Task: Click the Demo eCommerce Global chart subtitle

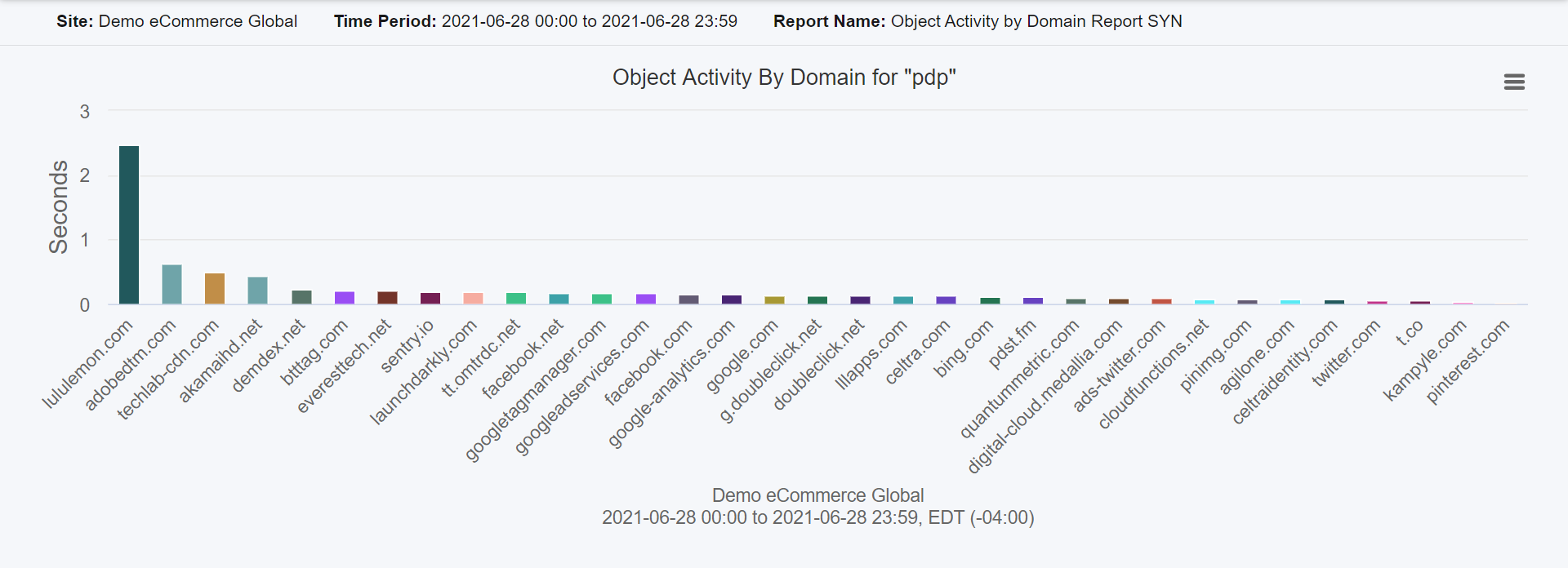Action: tap(818, 495)
